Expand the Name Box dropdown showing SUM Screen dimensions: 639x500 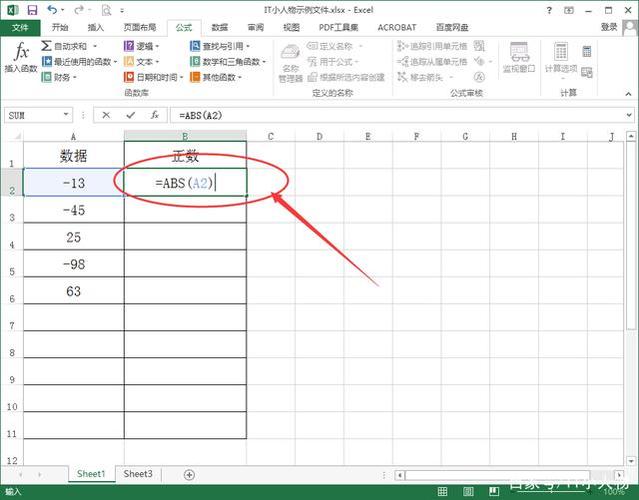66,115
